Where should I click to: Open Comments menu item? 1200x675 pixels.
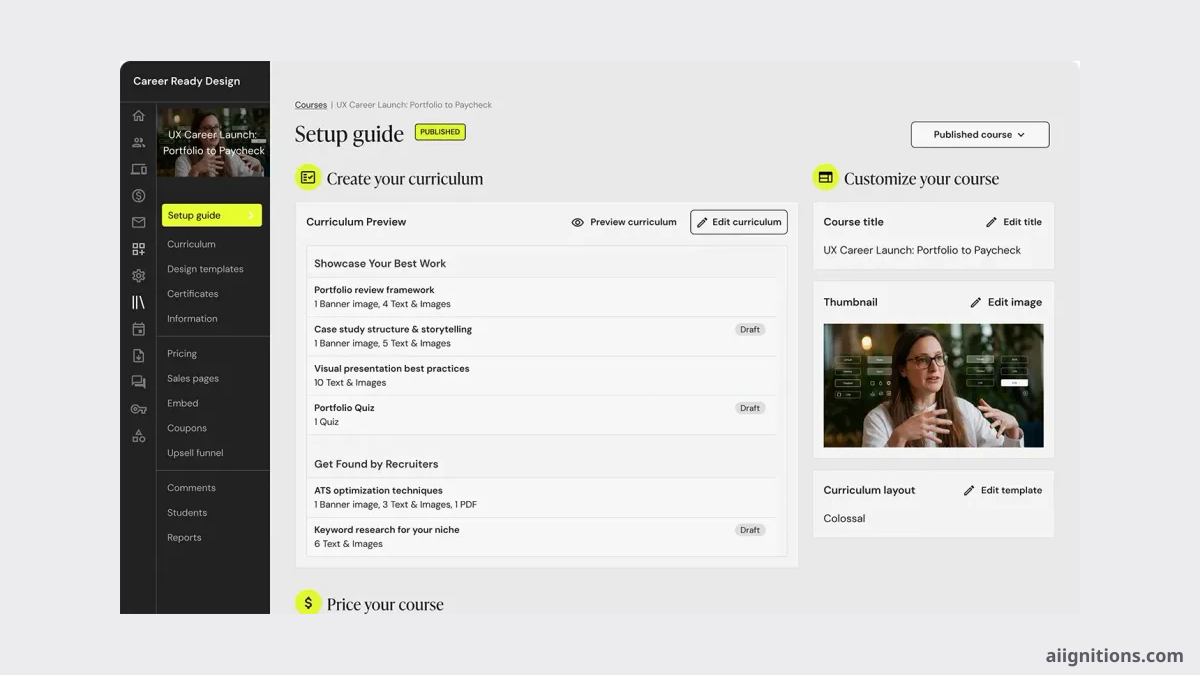click(x=191, y=488)
